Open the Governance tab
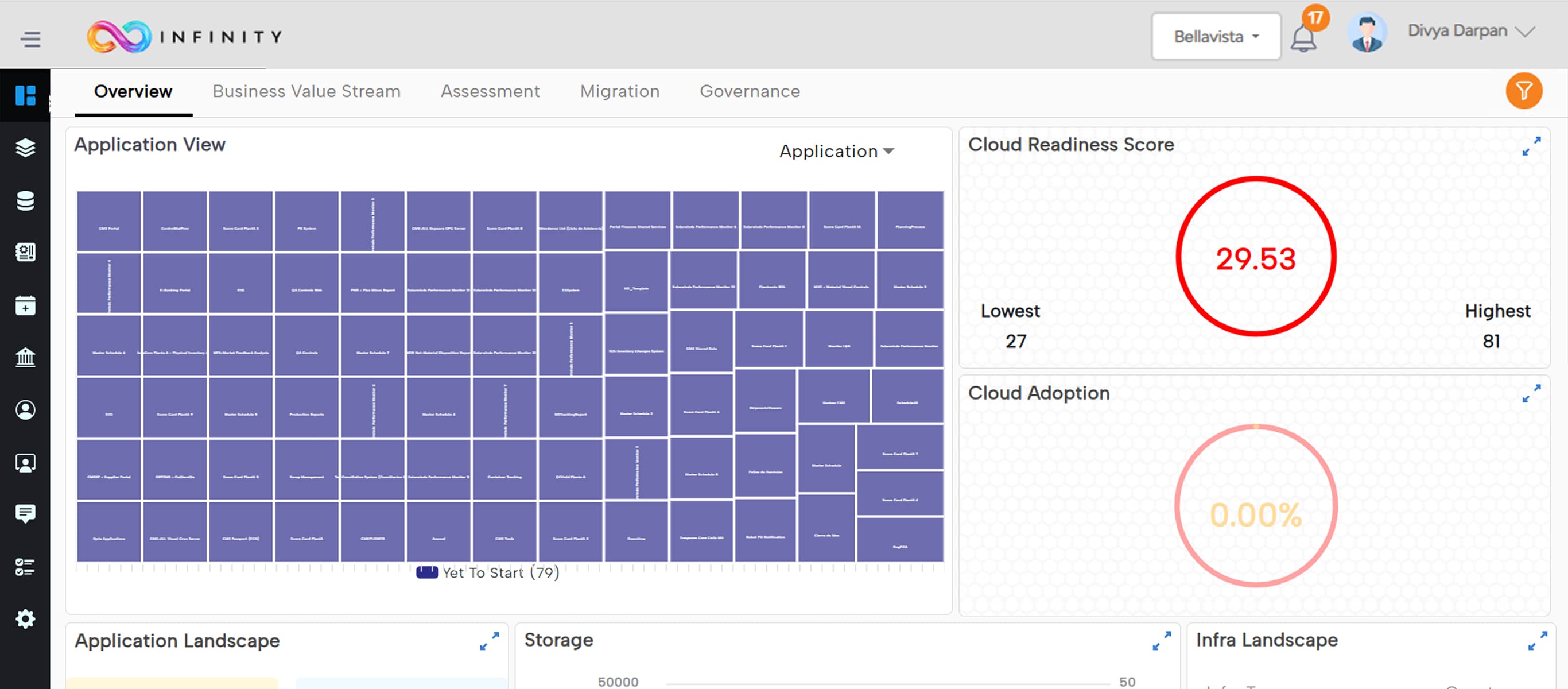 (750, 91)
